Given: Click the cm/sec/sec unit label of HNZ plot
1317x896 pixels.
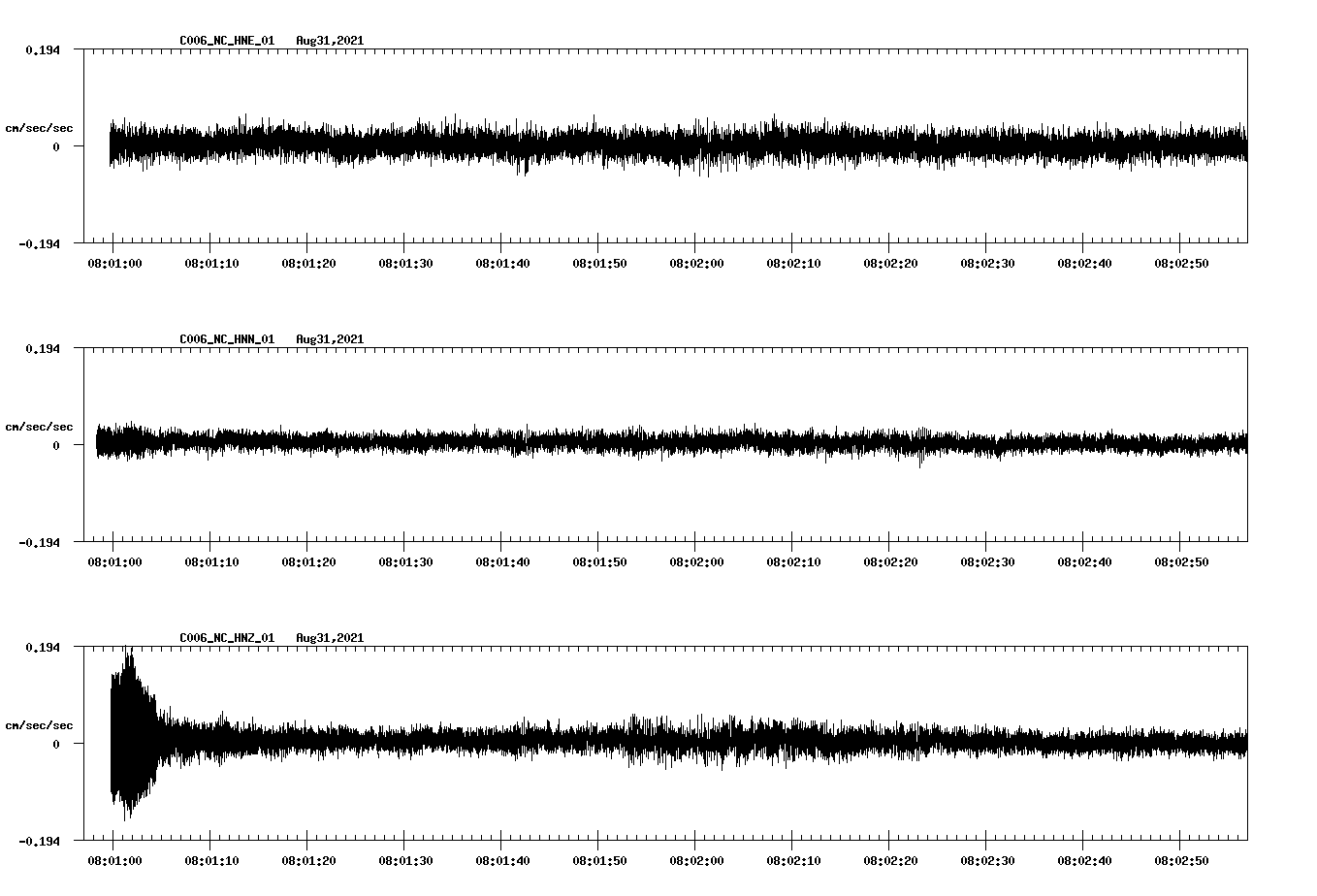Looking at the screenshot, I should click(40, 725).
